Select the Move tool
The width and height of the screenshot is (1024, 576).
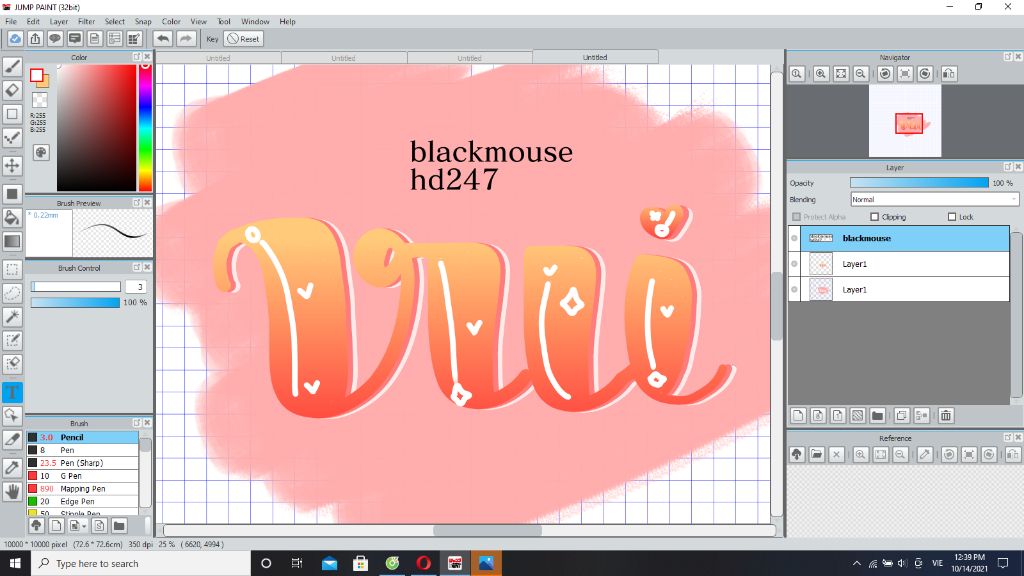[x=12, y=165]
